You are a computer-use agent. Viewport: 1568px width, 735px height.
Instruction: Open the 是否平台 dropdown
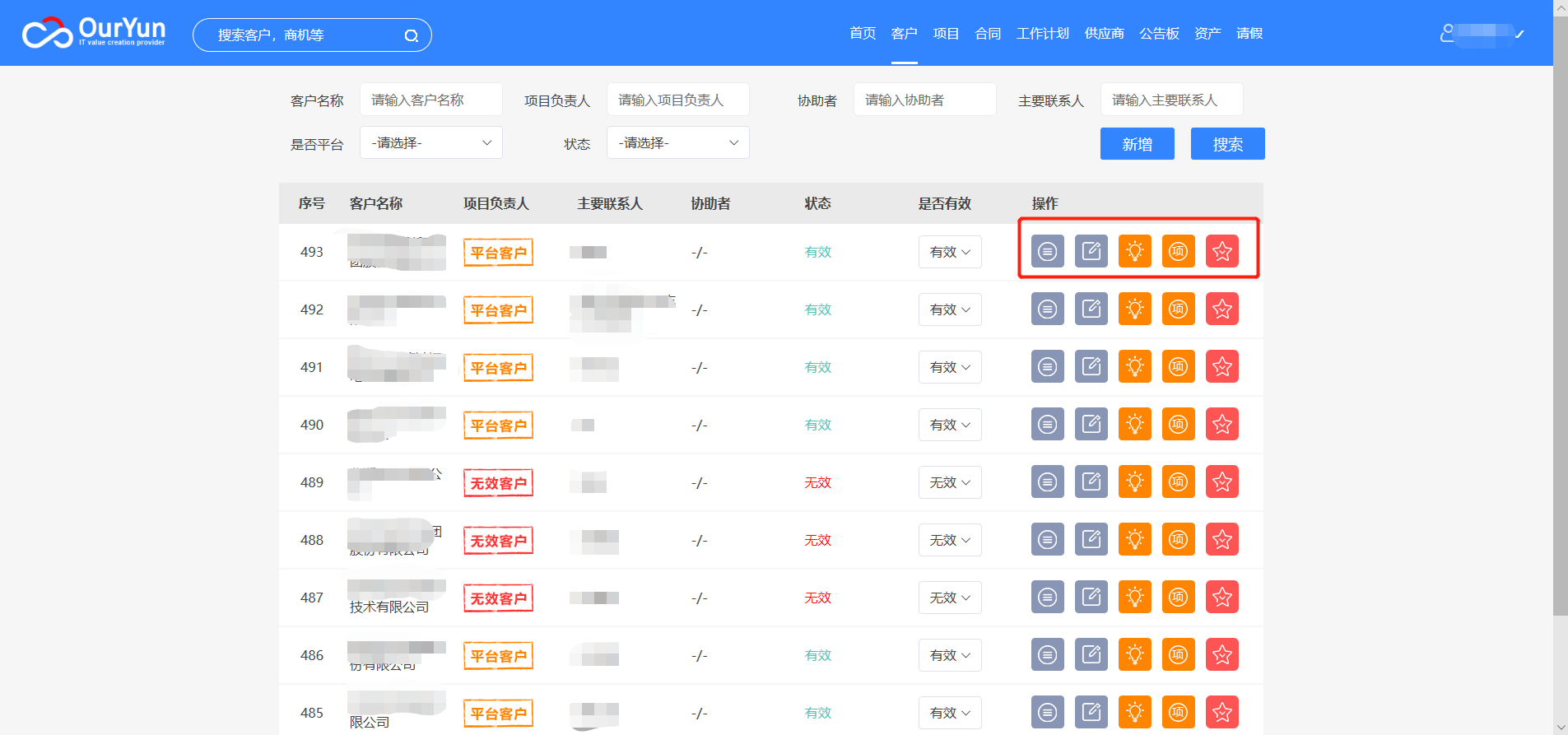(431, 143)
